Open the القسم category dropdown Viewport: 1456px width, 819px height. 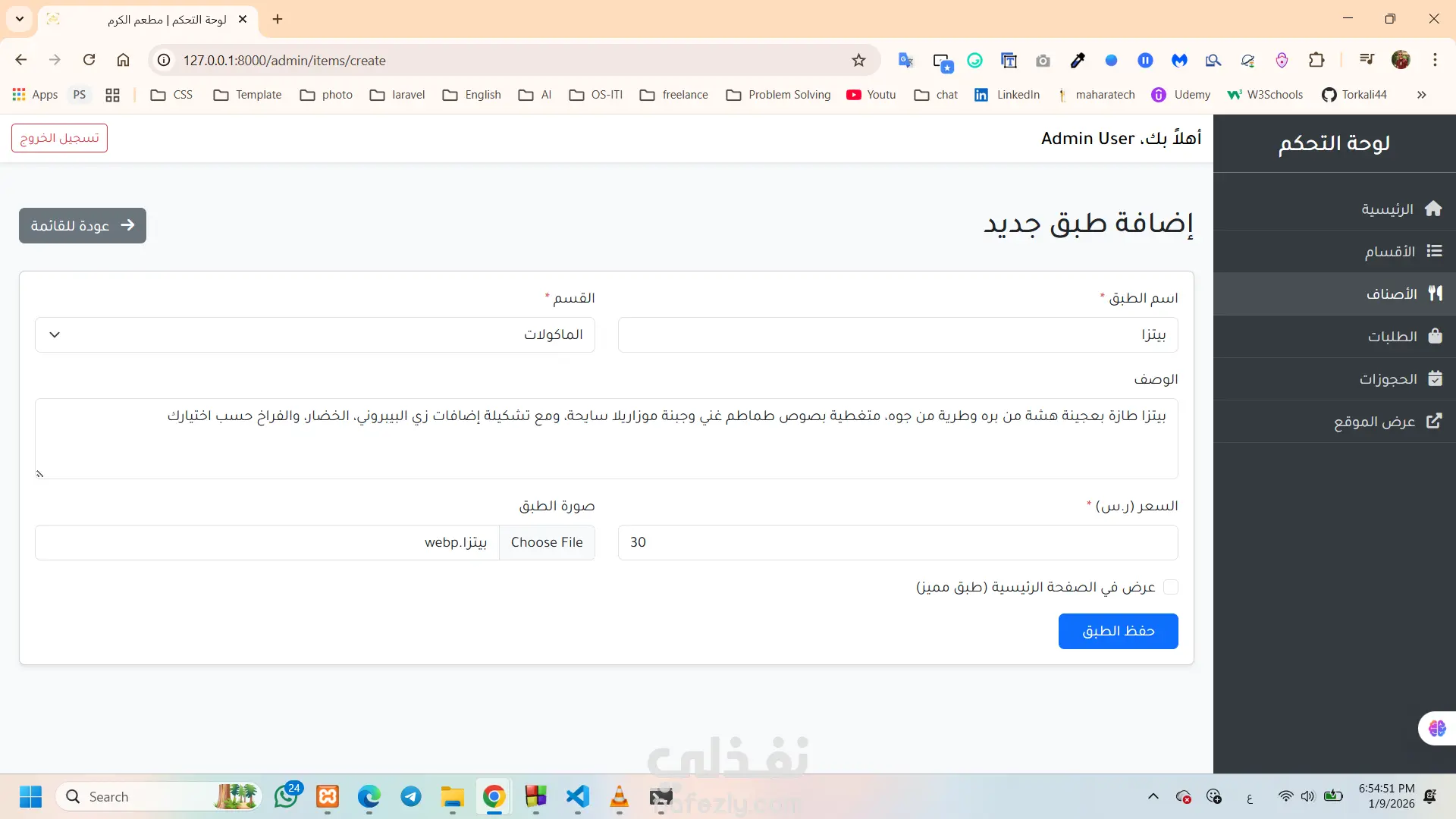coord(315,334)
